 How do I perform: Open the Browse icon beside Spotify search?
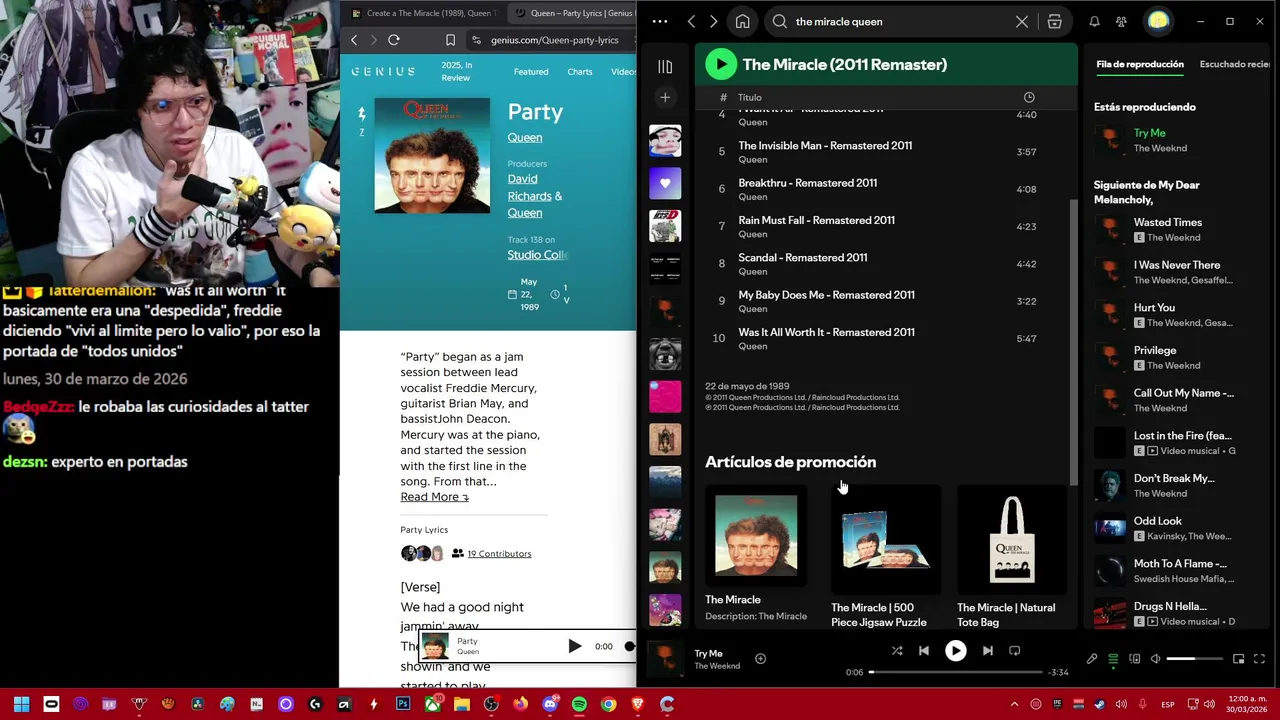(1055, 21)
